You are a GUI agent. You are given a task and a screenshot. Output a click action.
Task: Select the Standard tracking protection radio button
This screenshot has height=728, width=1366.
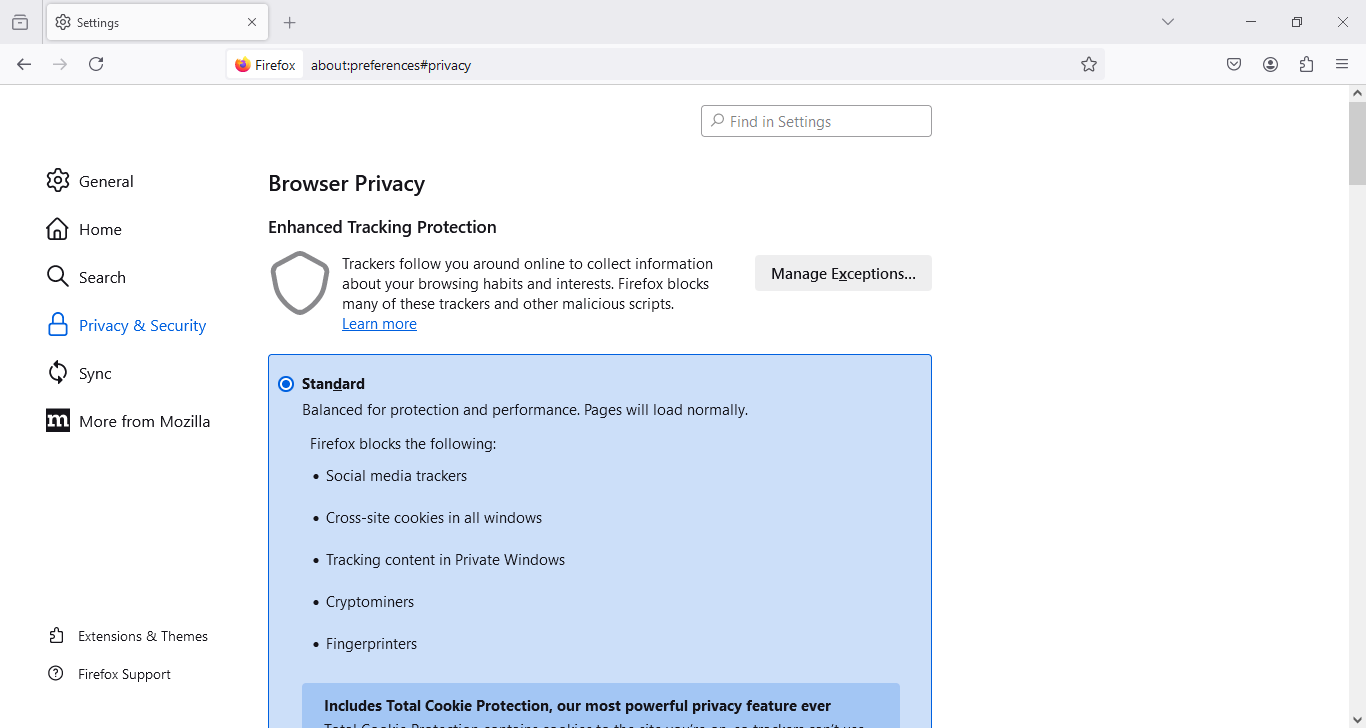tap(286, 384)
